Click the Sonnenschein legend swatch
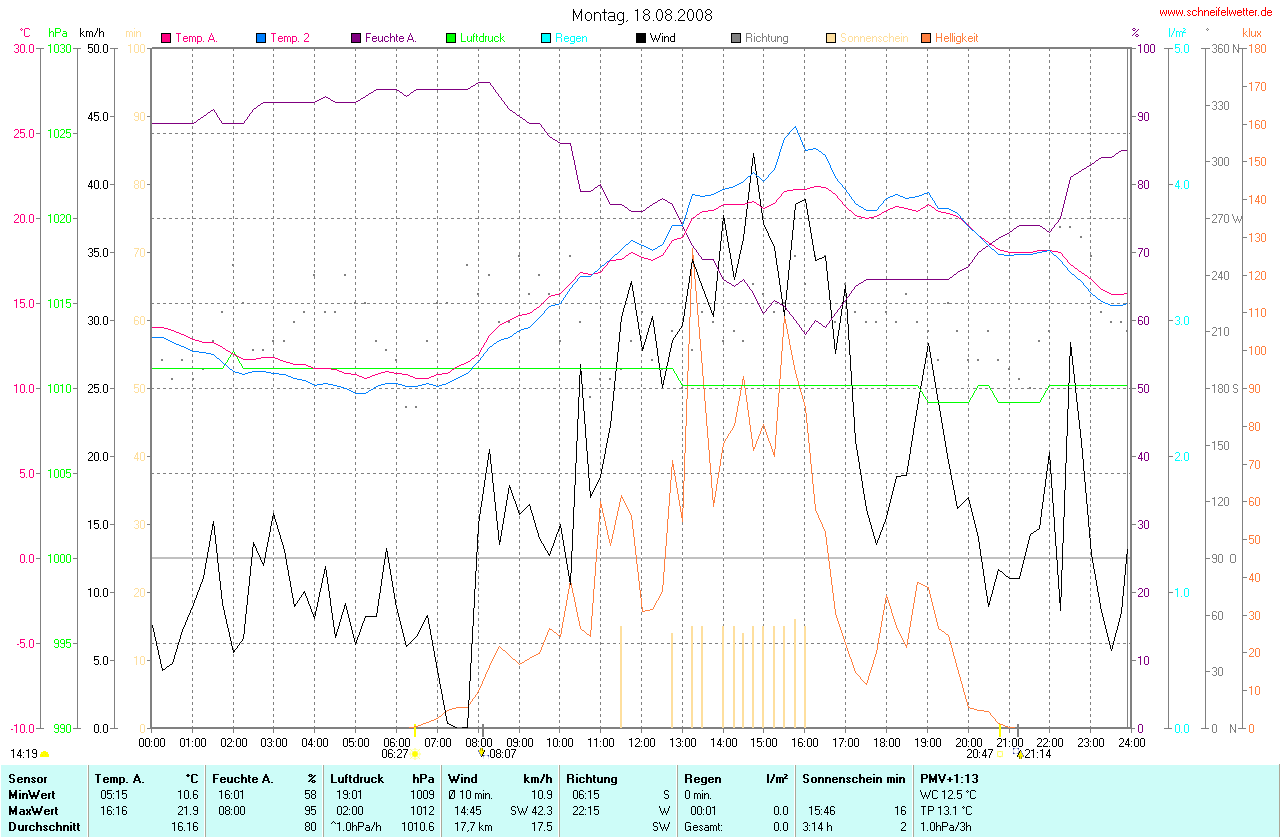Screen dimensions: 1280x837 (831, 38)
